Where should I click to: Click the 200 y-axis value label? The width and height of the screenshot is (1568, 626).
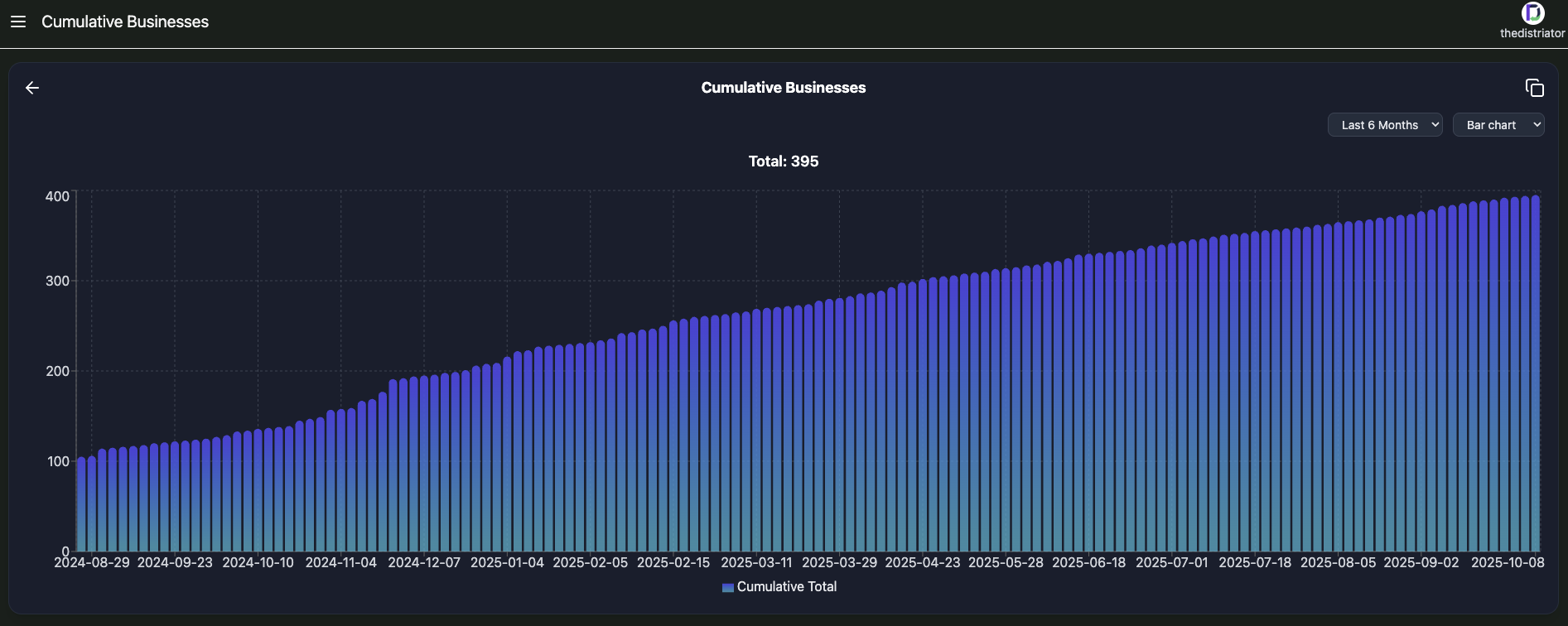[x=57, y=371]
